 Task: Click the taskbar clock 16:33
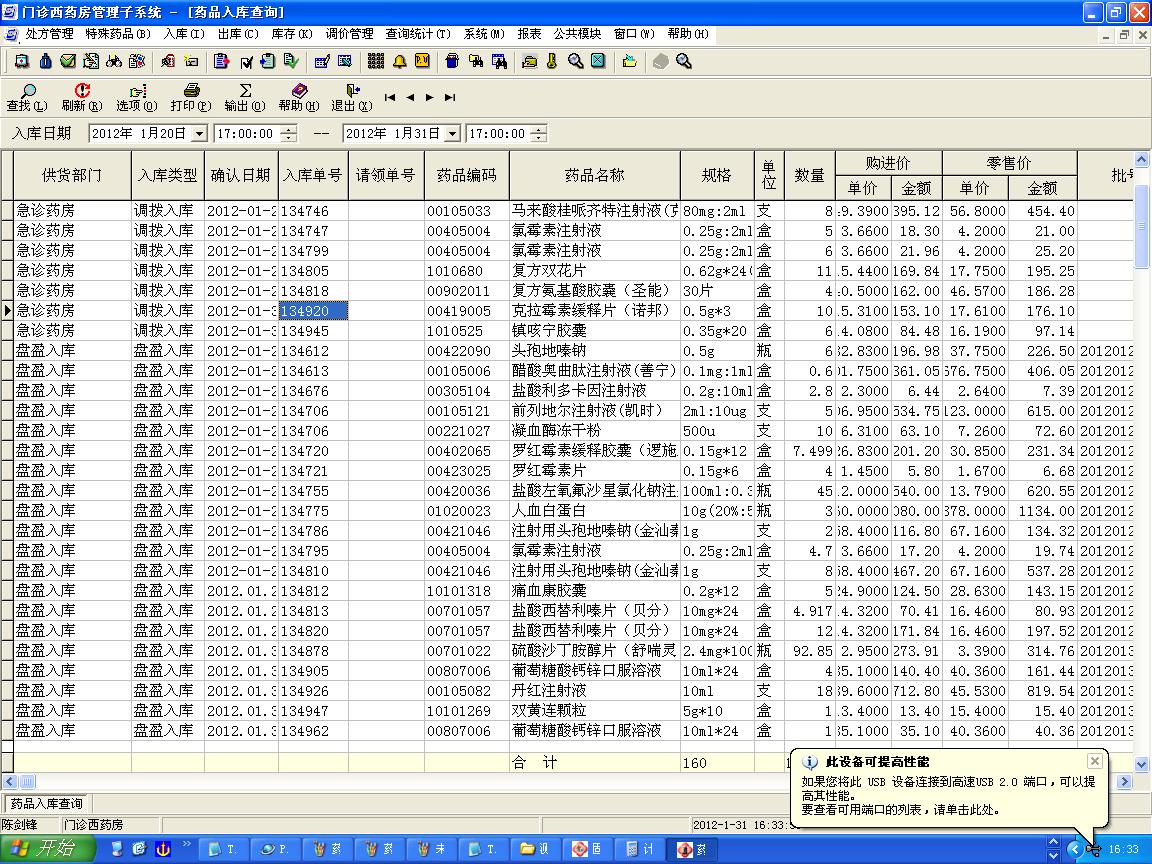pos(1123,849)
